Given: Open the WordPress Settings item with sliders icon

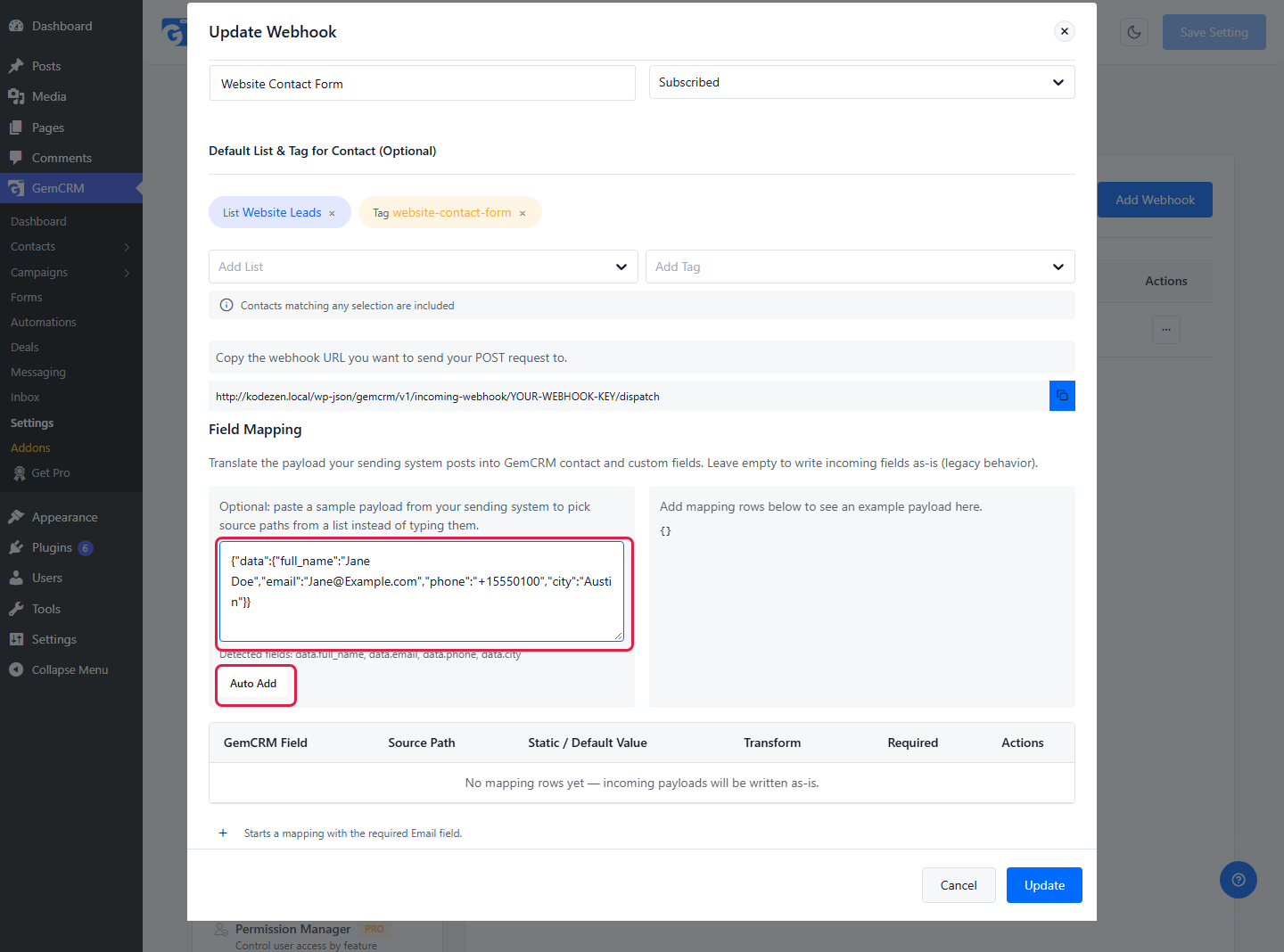Looking at the screenshot, I should [53, 639].
